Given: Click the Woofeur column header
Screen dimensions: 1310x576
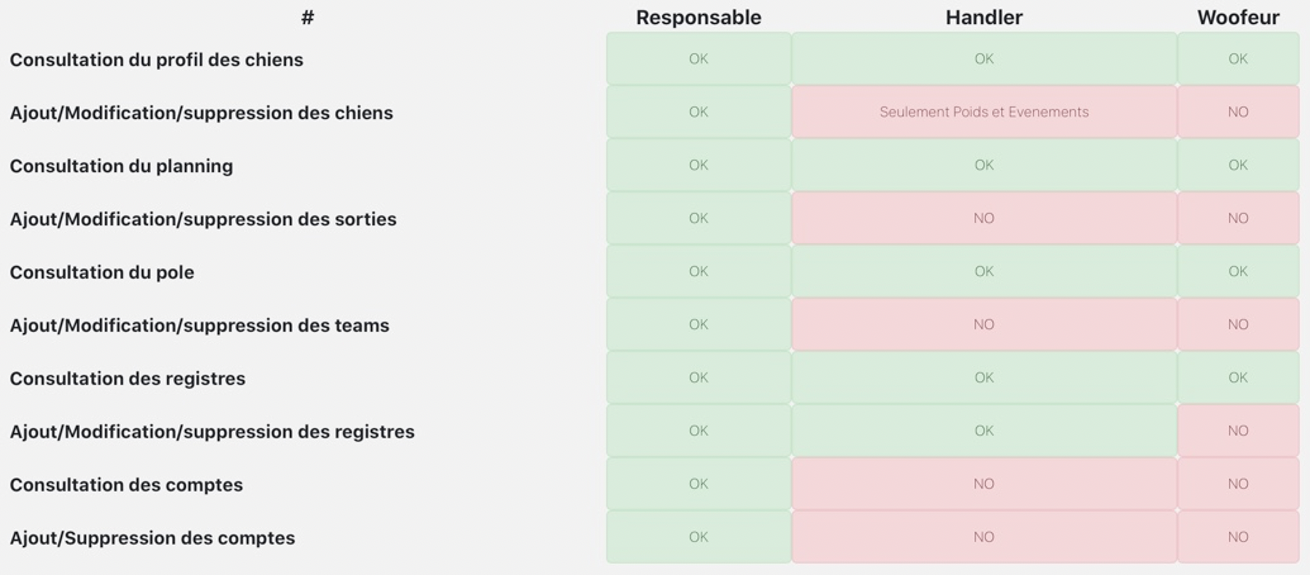Looking at the screenshot, I should pos(1238,17).
